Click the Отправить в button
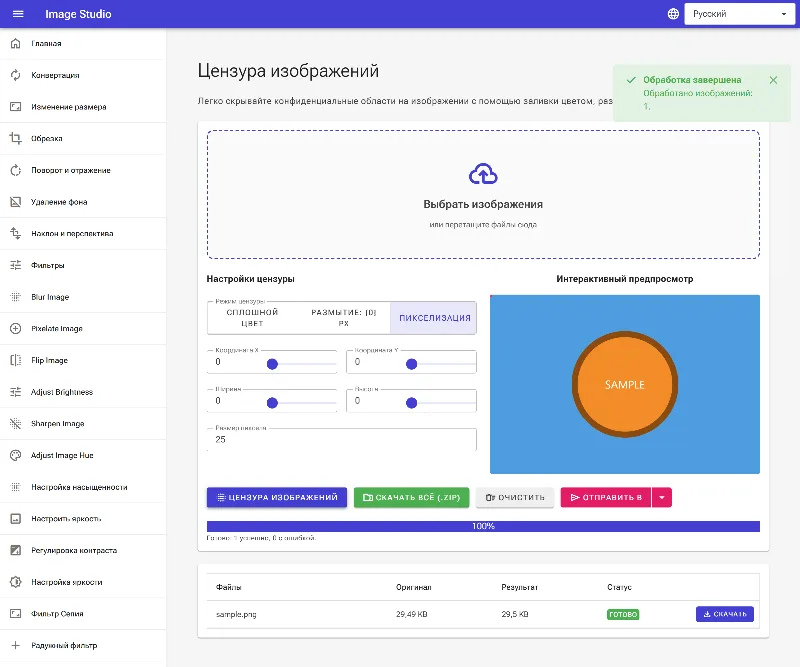The image size is (800, 667). click(606, 497)
